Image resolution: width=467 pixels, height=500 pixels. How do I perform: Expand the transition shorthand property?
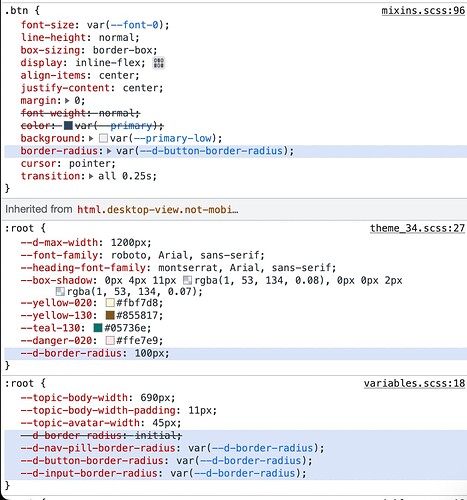coord(91,176)
